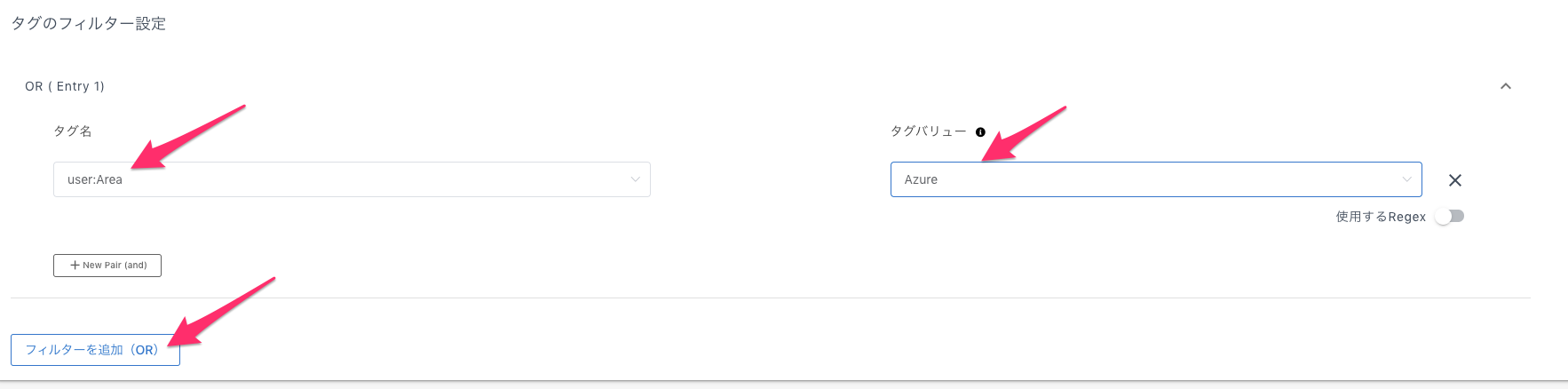
Task: Click empty area inside タグ名 combo box
Action: click(373, 179)
